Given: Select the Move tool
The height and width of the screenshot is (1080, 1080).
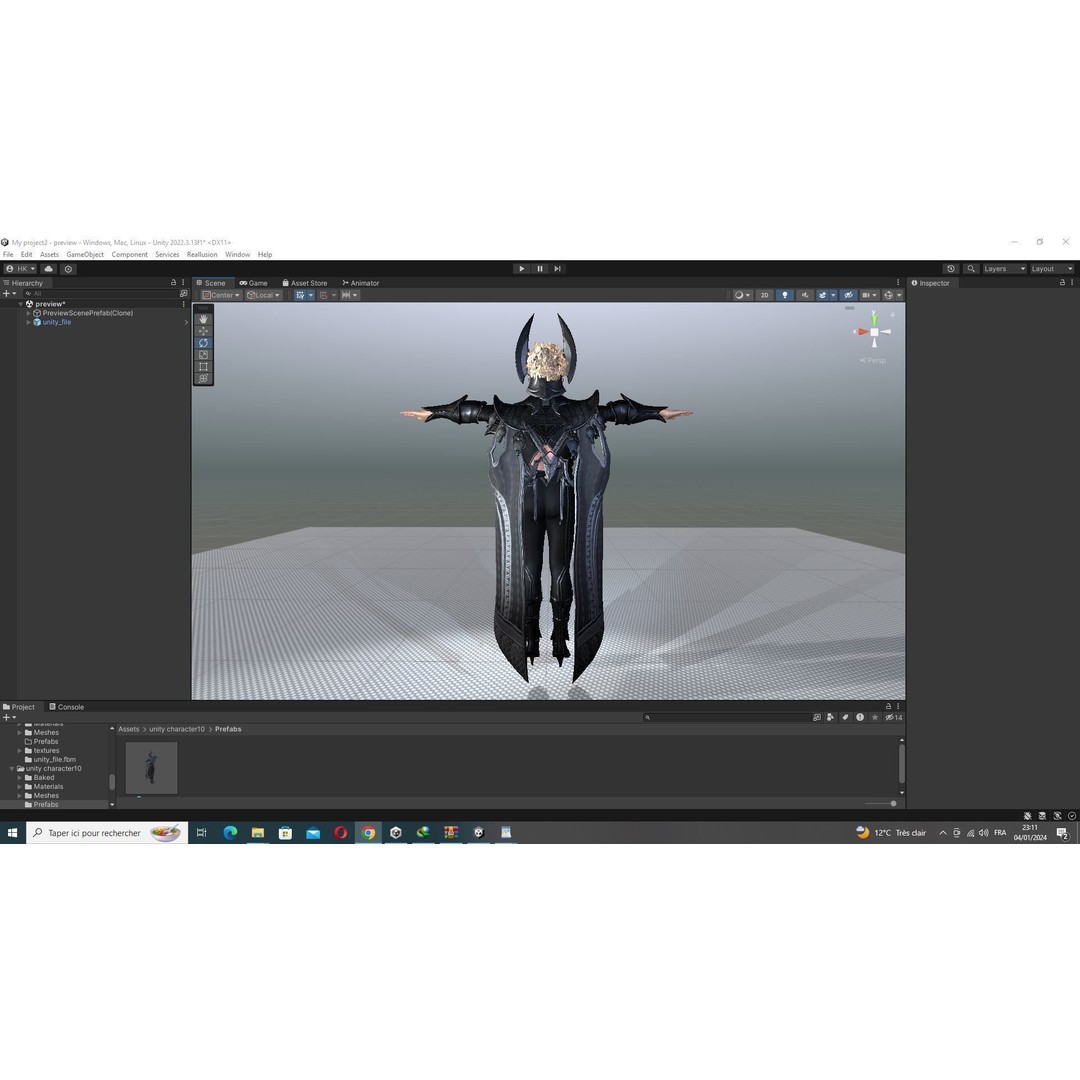Looking at the screenshot, I should tap(203, 331).
